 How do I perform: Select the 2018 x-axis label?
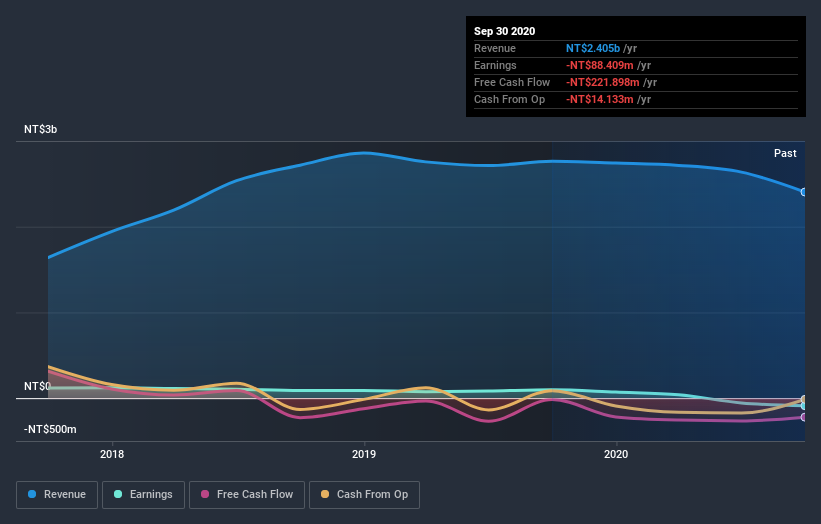coord(112,454)
